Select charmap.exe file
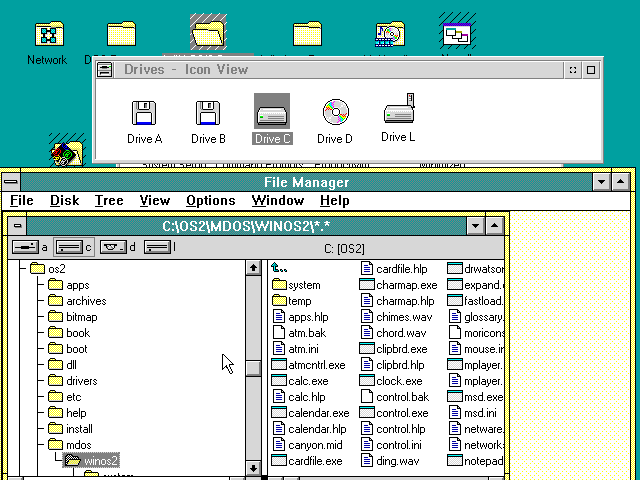The width and height of the screenshot is (640, 480). point(398,285)
